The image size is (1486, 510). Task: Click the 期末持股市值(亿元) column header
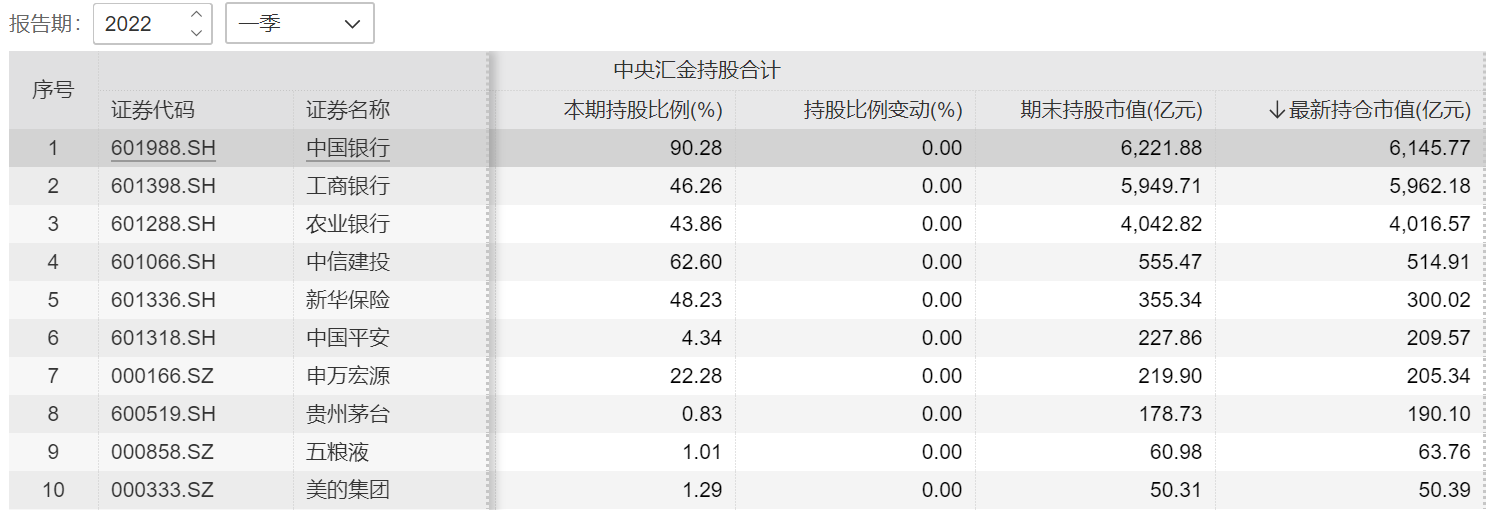1110,110
